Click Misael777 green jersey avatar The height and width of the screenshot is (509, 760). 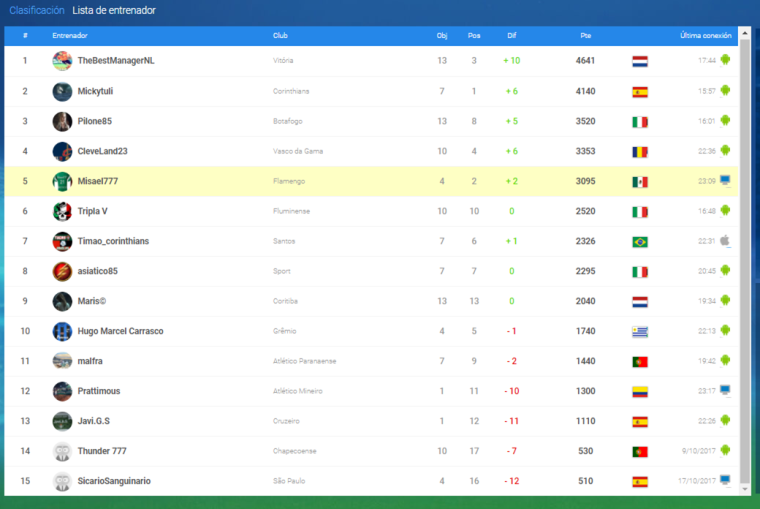click(62, 181)
